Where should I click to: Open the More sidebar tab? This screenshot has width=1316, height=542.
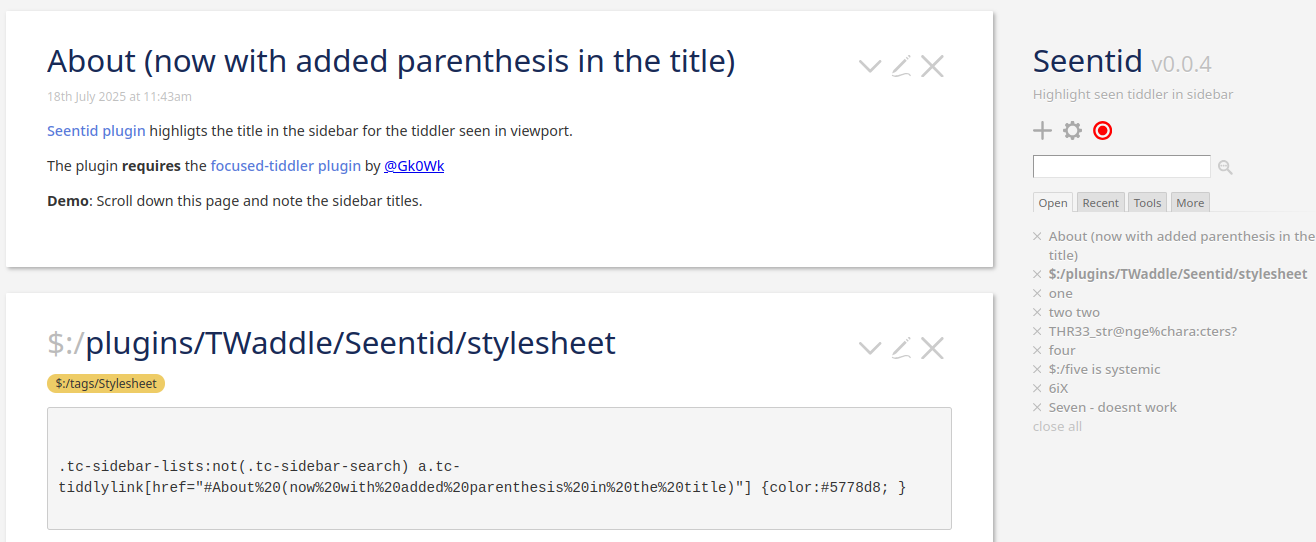1190,203
